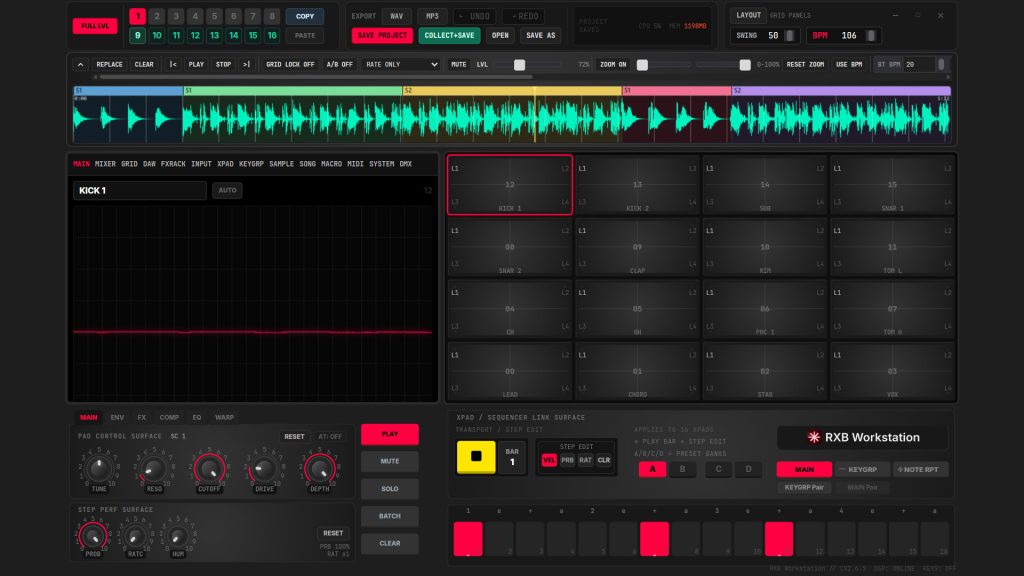Image resolution: width=1024 pixels, height=576 pixels.
Task: Toggle AT: OFF in the pad control surface
Action: 330,436
